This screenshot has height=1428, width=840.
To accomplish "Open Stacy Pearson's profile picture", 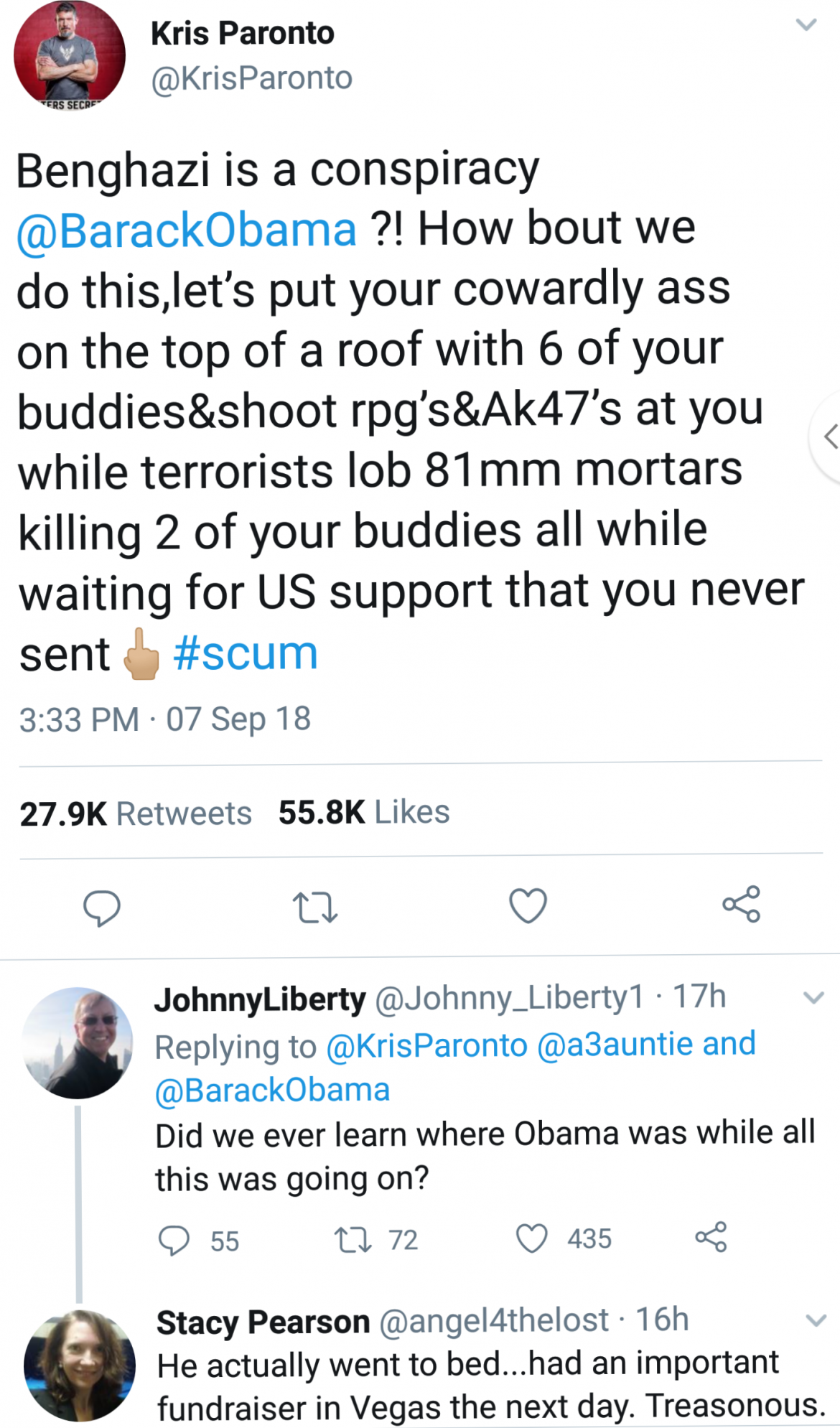I will click(x=79, y=1365).
